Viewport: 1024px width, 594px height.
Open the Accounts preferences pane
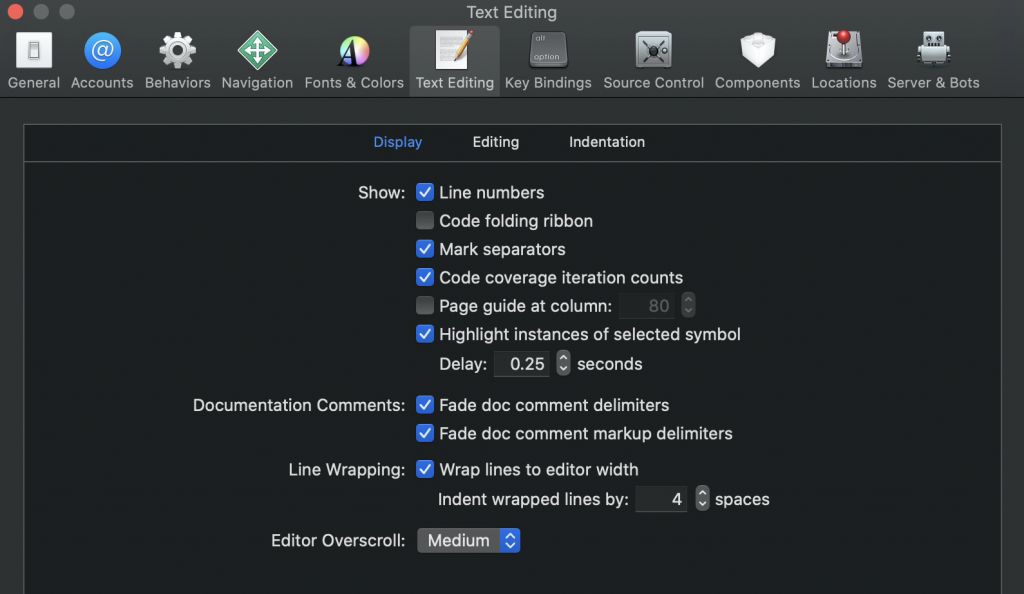[x=102, y=61]
